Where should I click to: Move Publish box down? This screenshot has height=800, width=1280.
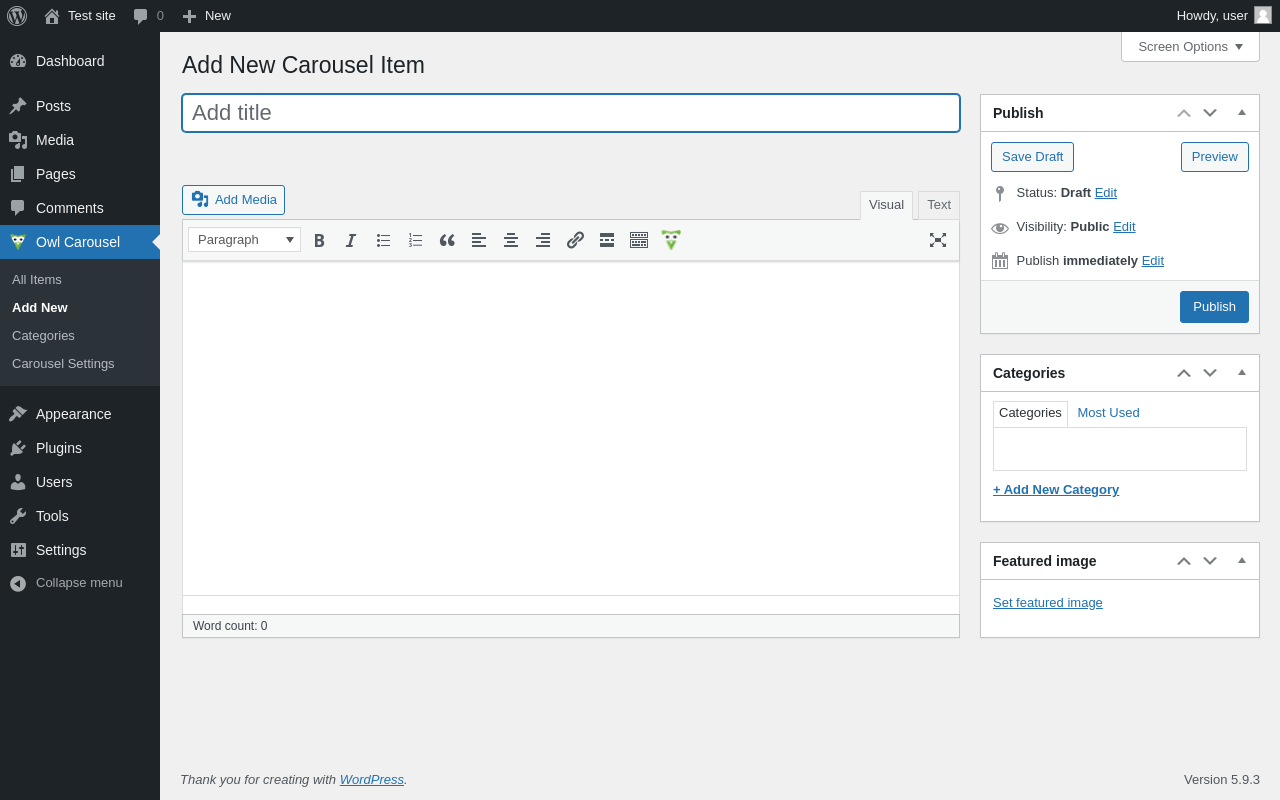[1210, 113]
